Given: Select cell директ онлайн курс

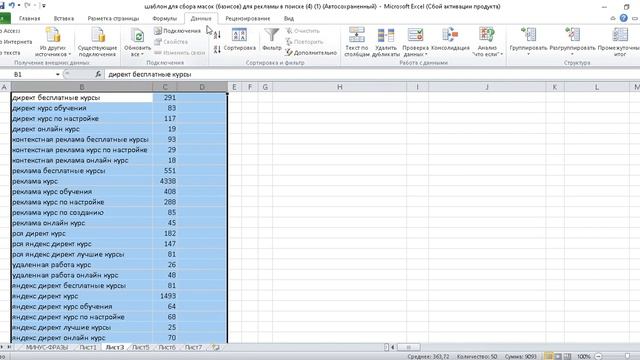Looking at the screenshot, I should tap(82, 129).
